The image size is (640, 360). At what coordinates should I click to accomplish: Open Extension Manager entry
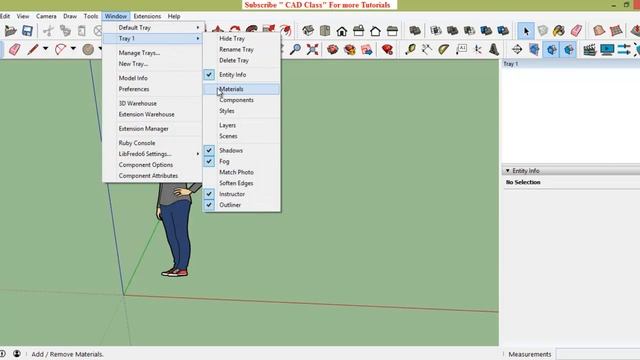153,129
